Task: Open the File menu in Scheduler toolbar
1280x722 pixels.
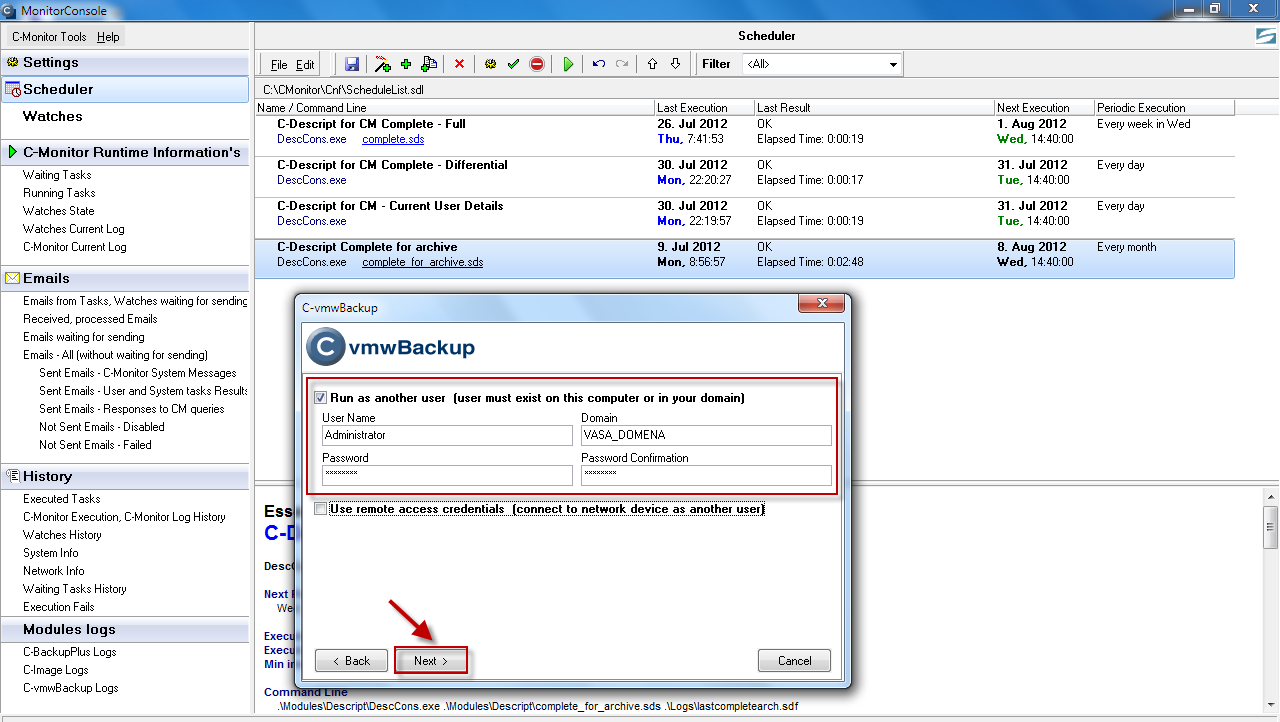Action: [x=279, y=65]
